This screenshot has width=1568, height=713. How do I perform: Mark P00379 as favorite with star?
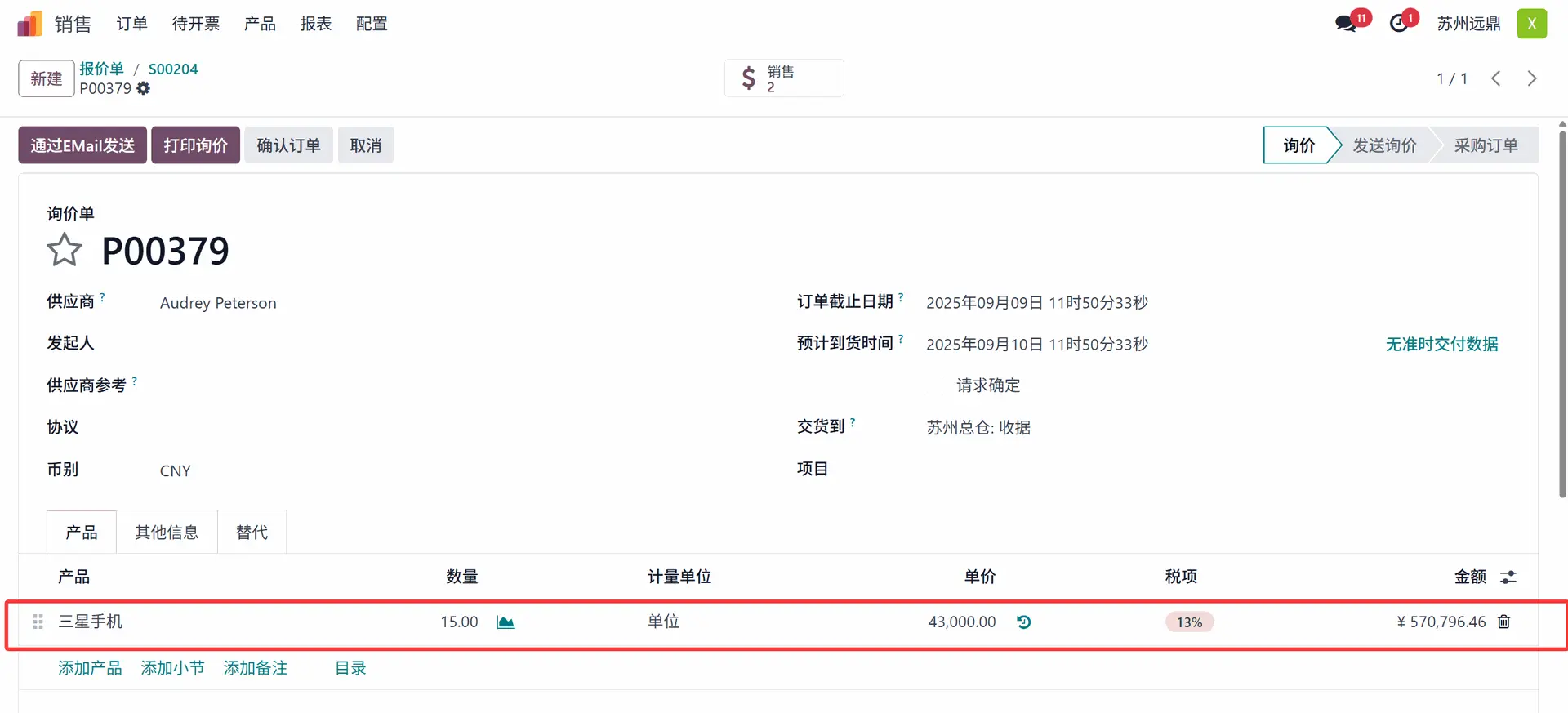coord(65,251)
